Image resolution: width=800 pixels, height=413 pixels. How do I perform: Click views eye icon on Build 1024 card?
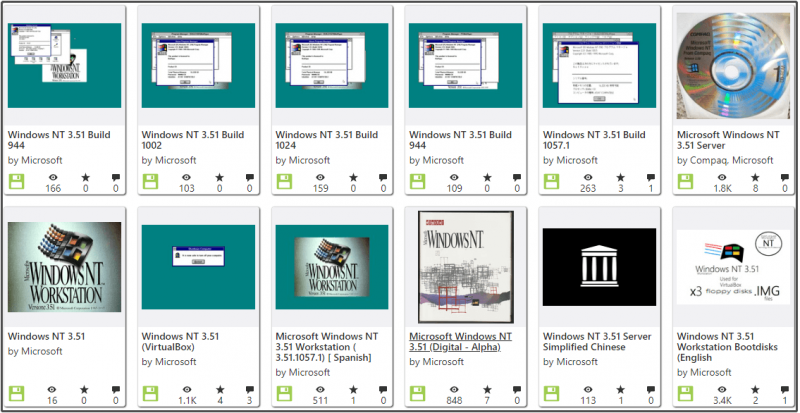click(x=320, y=177)
